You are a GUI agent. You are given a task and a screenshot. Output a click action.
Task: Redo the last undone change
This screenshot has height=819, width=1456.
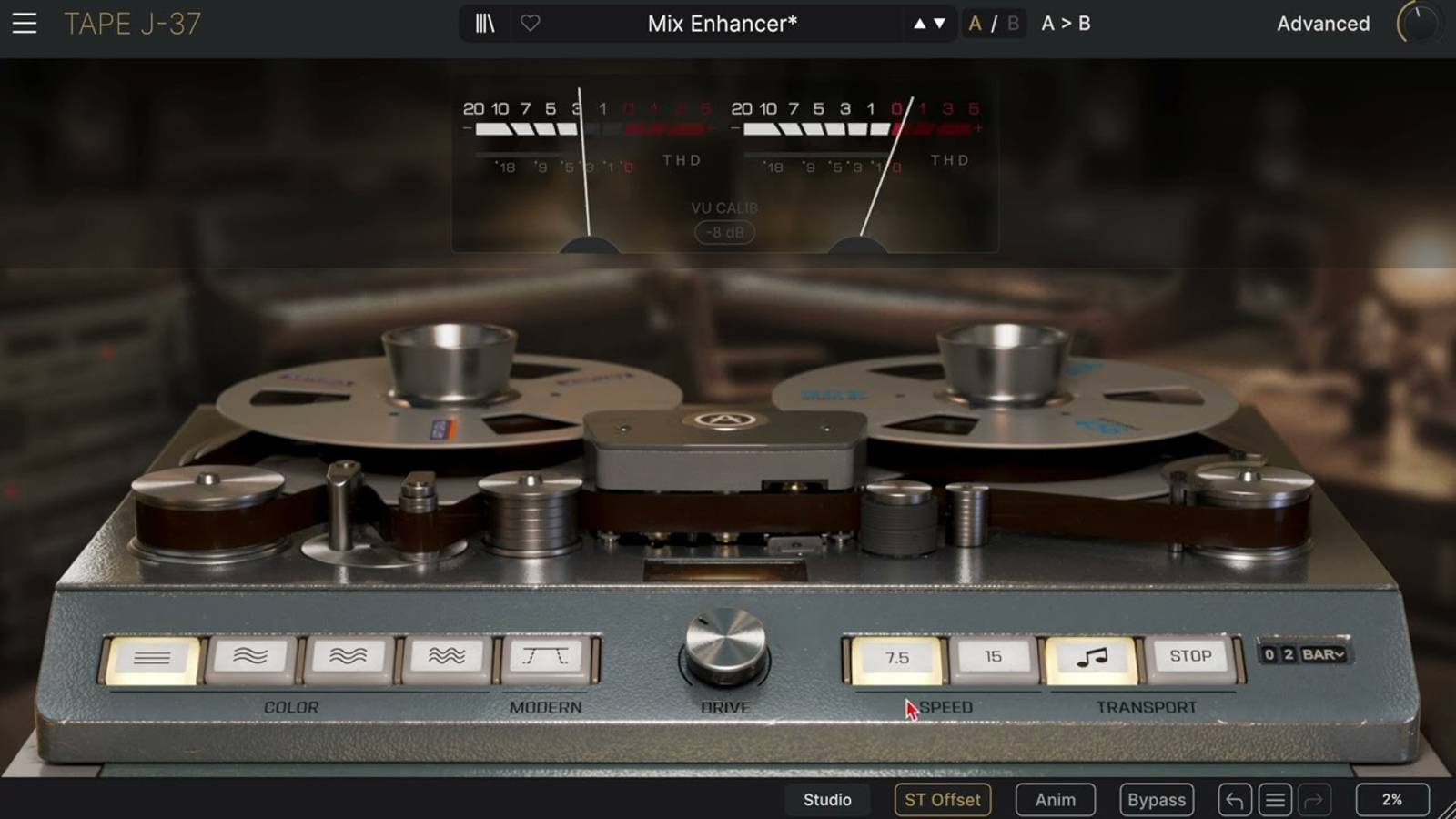(1314, 800)
